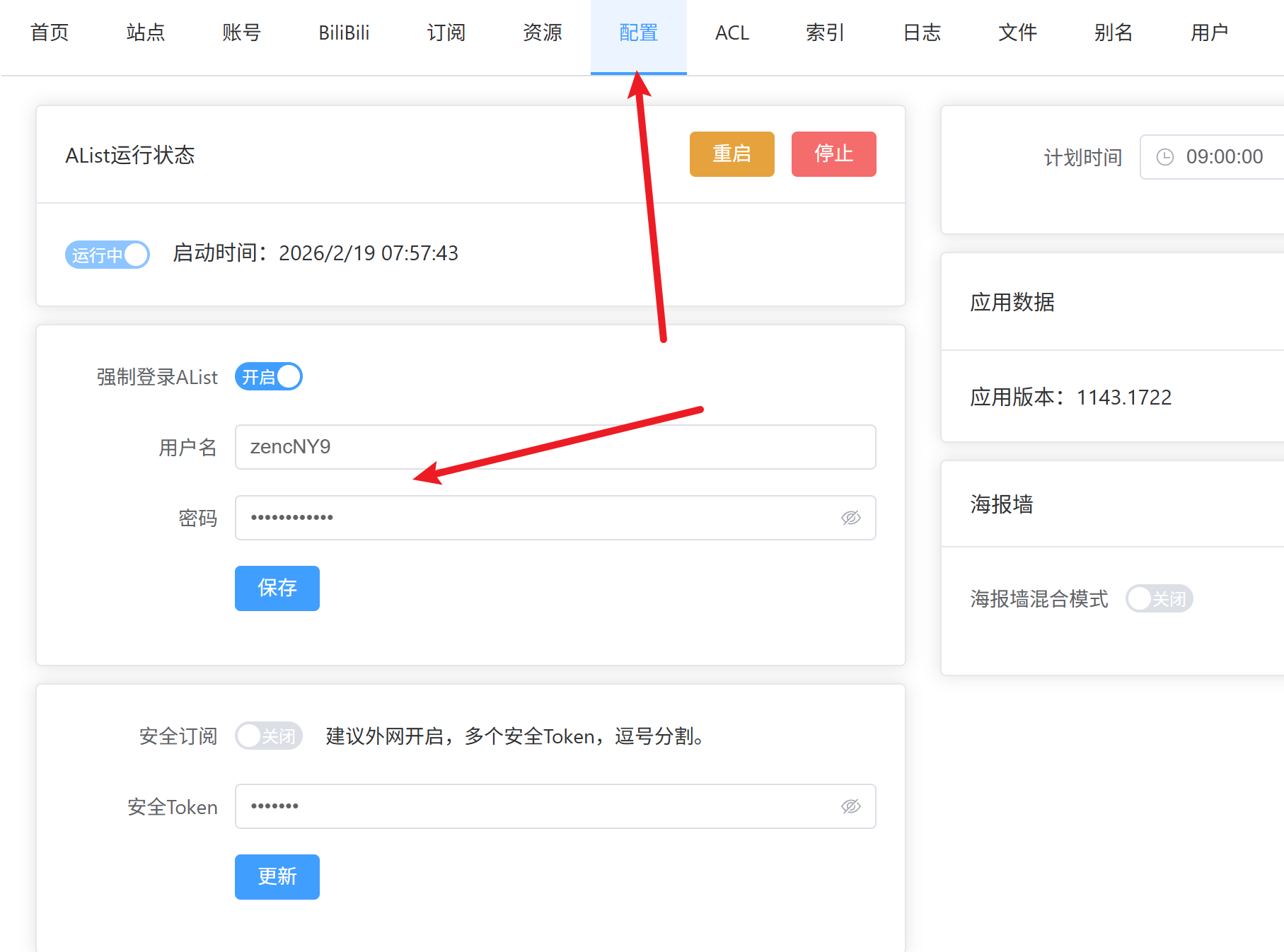The height and width of the screenshot is (952, 1284).
Task: Disable the force login AList switch
Action: (x=269, y=377)
